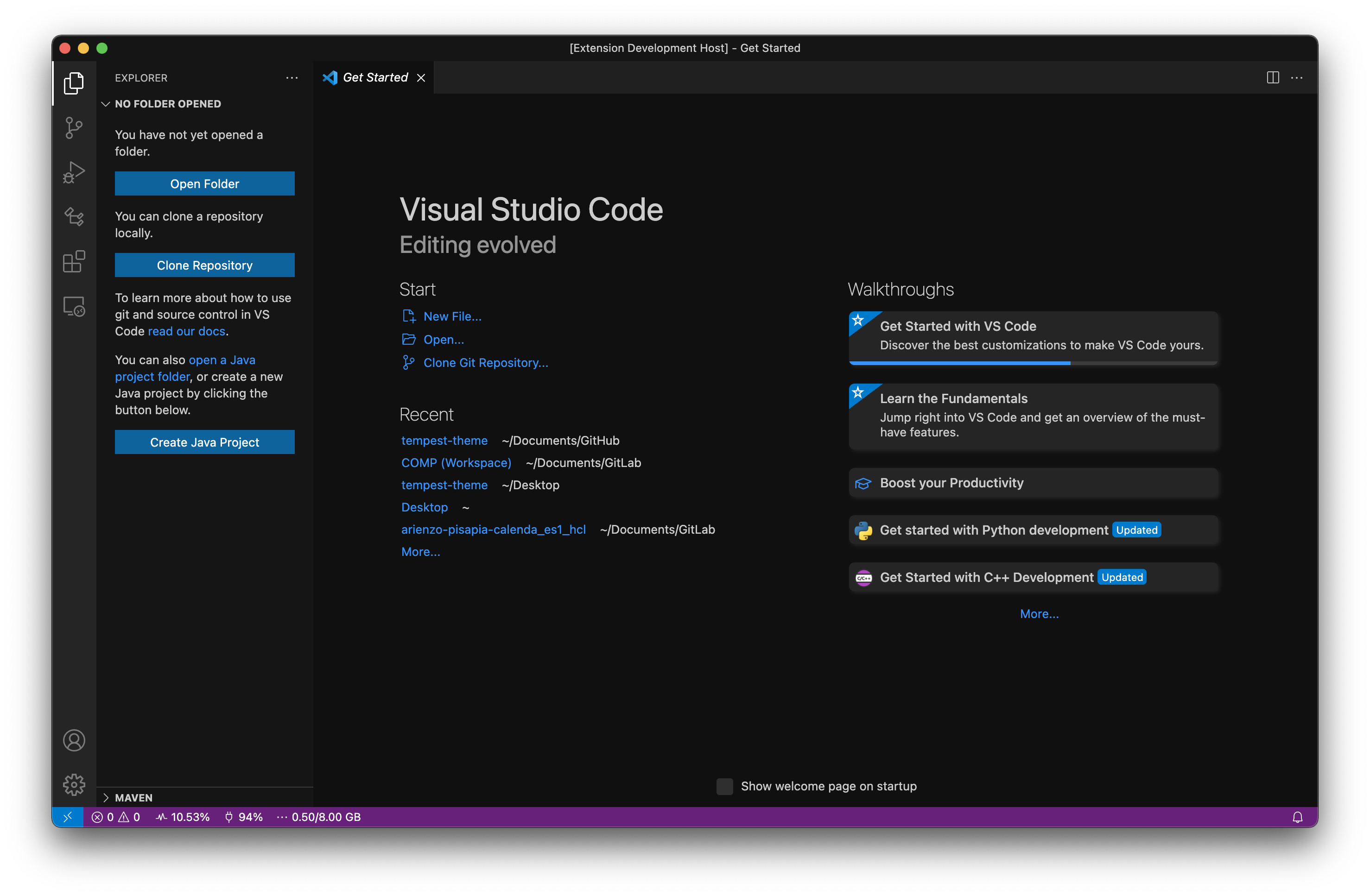
Task: Split the editor to the right
Action: click(x=1273, y=78)
